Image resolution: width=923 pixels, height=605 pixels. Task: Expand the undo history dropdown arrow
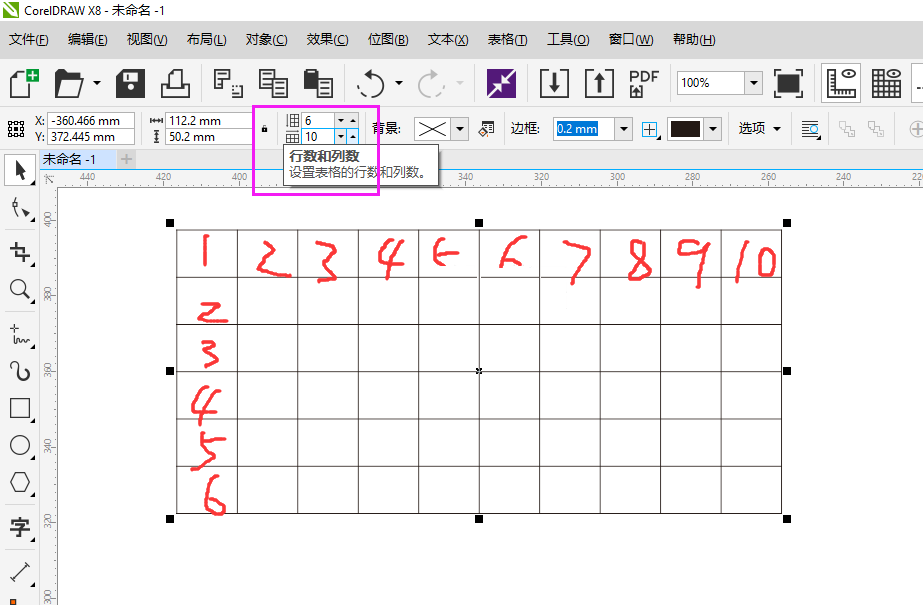[x=399, y=83]
